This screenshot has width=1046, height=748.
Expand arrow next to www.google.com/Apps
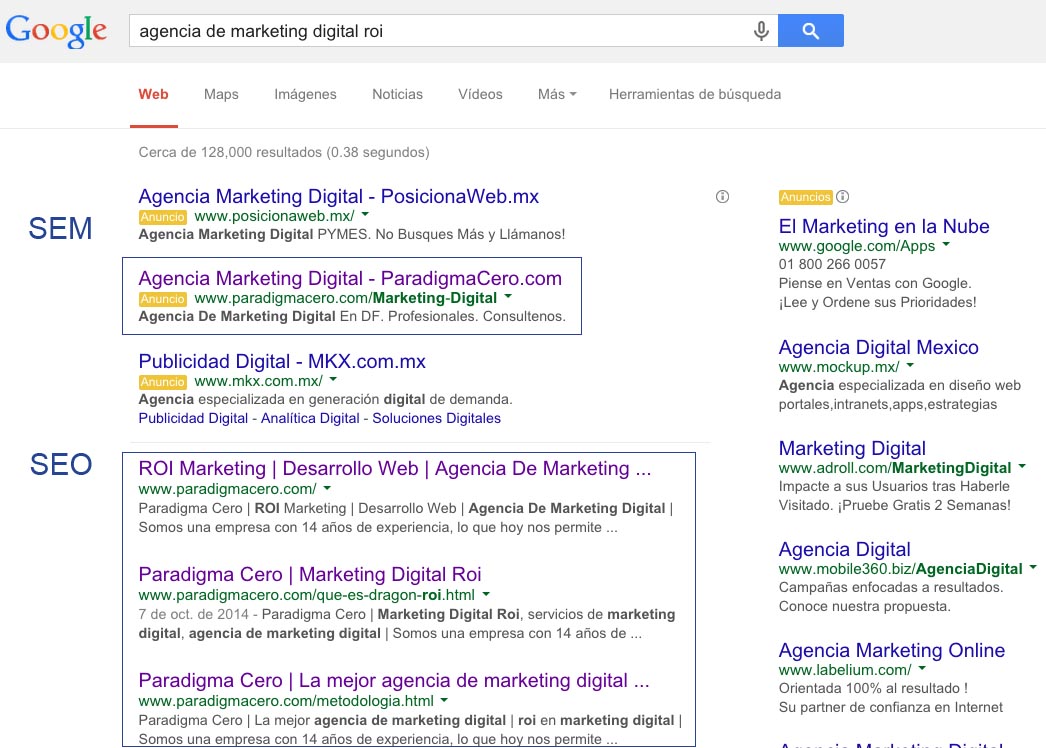[946, 245]
